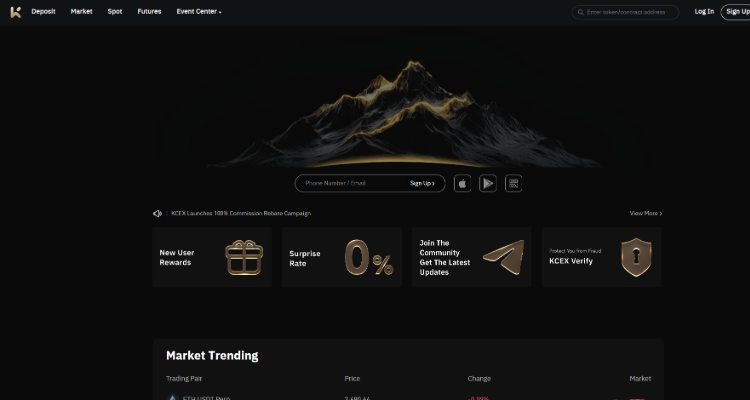
Task: Click the announcement speaker icon
Action: coord(157,213)
